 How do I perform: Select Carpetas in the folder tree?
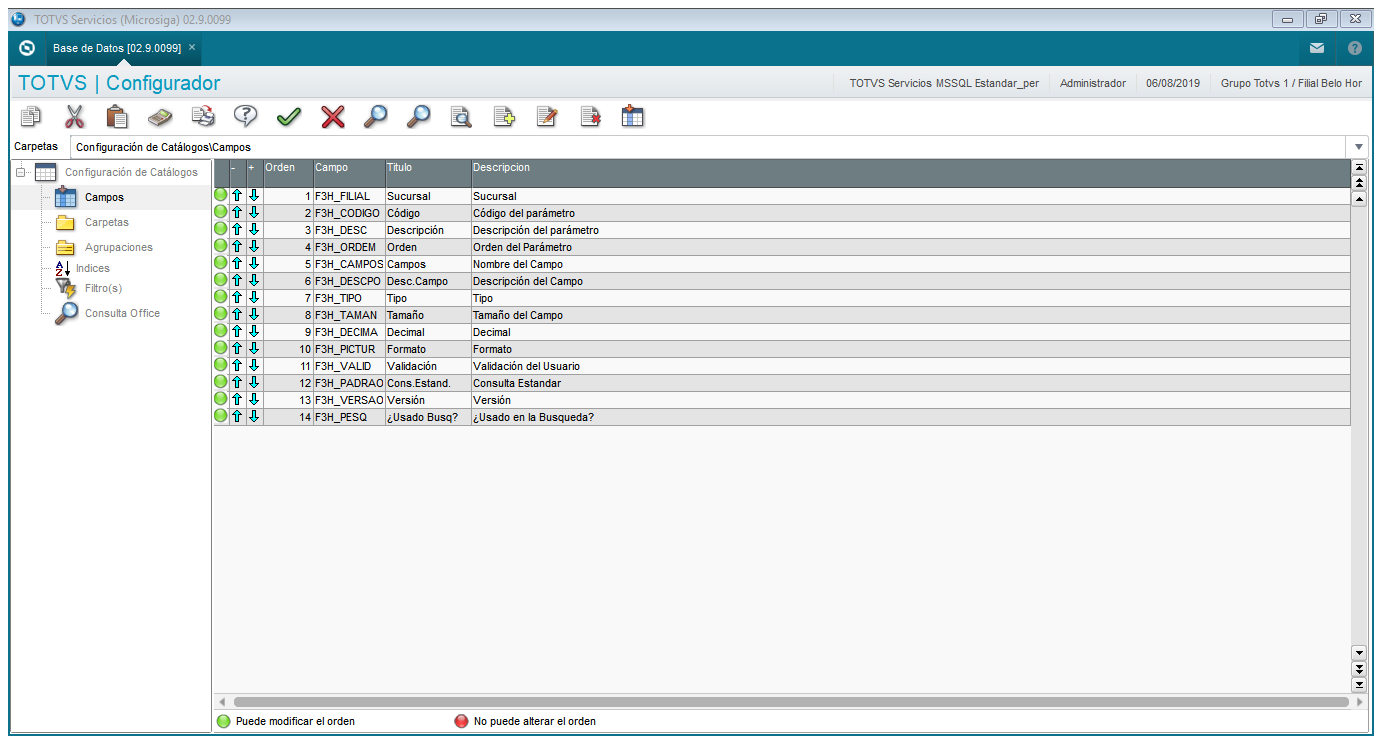point(107,222)
